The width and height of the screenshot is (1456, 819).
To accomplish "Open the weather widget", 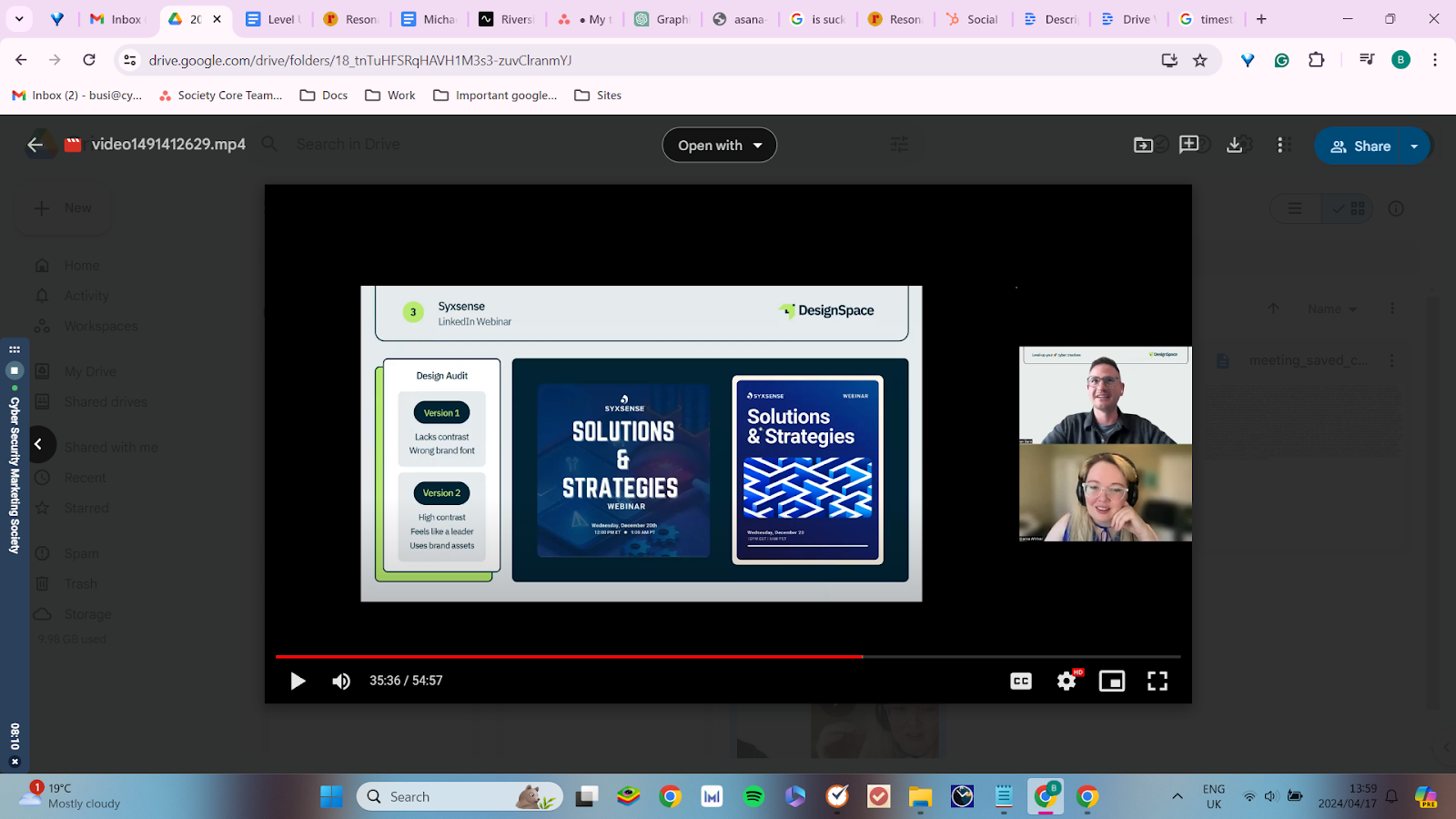I will (71, 796).
